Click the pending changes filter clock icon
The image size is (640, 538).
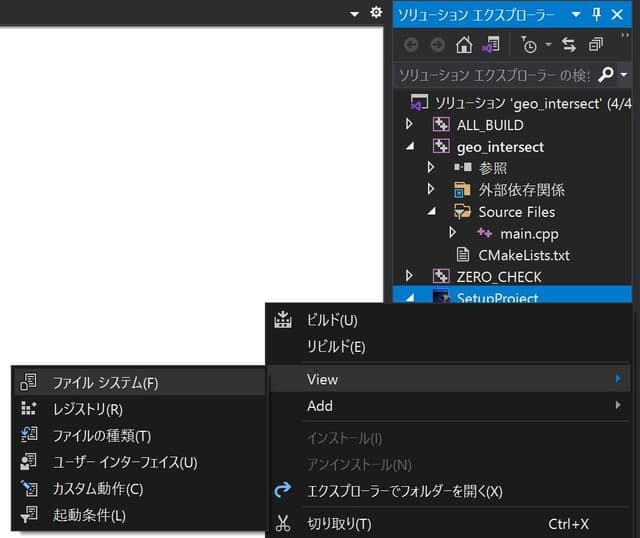click(529, 45)
